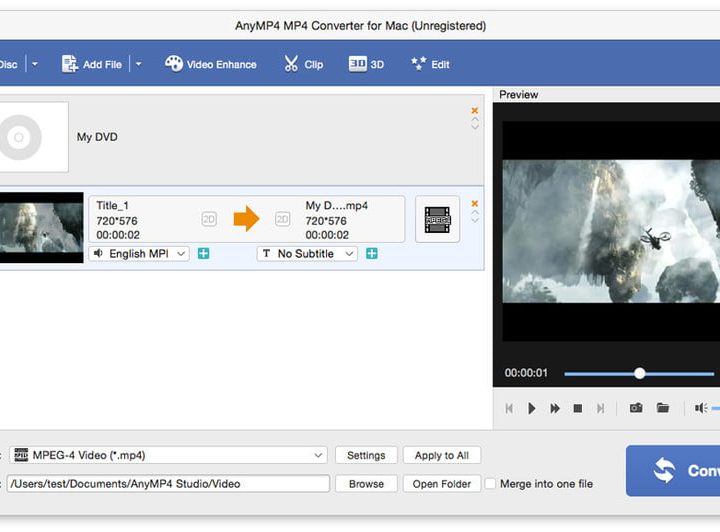
Task: Jump to previous in preview controls
Action: (509, 408)
